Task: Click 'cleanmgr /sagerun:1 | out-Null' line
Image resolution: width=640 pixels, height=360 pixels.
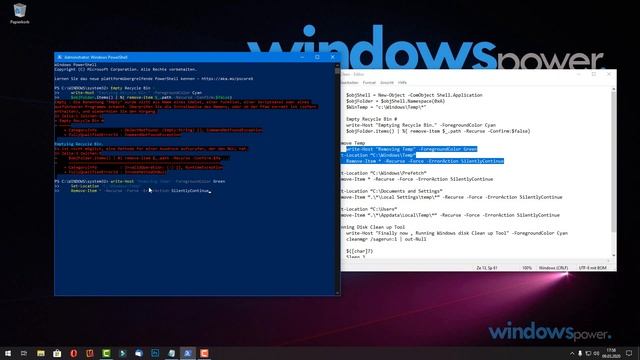Action: coord(386,239)
